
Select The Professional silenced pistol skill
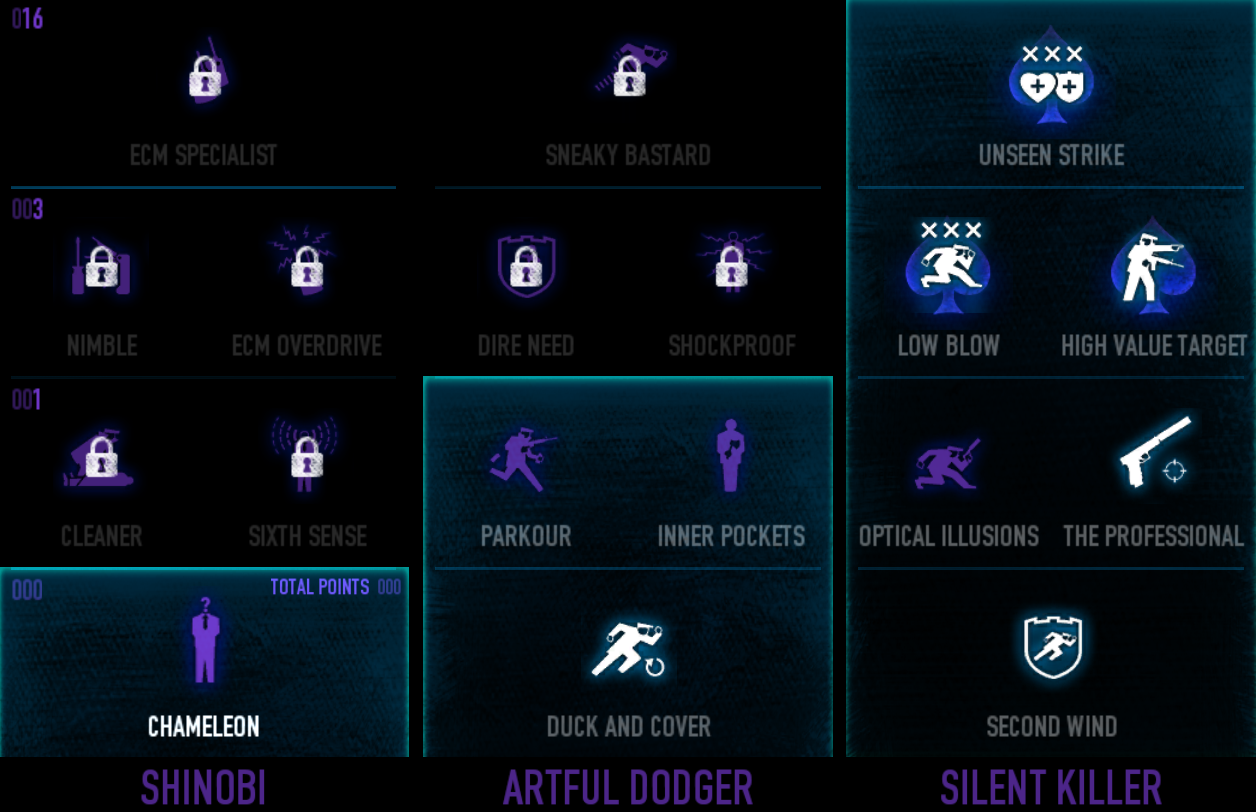1155,452
